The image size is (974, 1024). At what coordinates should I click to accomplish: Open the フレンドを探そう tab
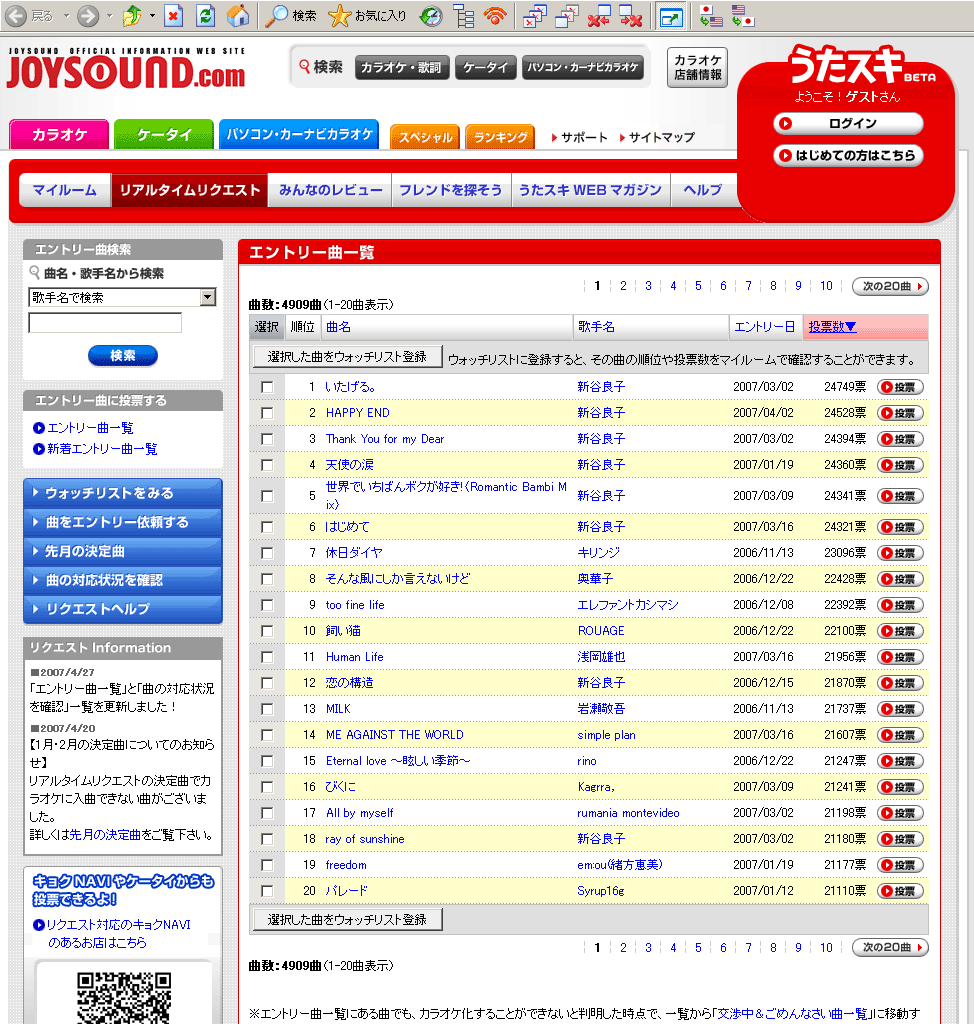point(451,190)
